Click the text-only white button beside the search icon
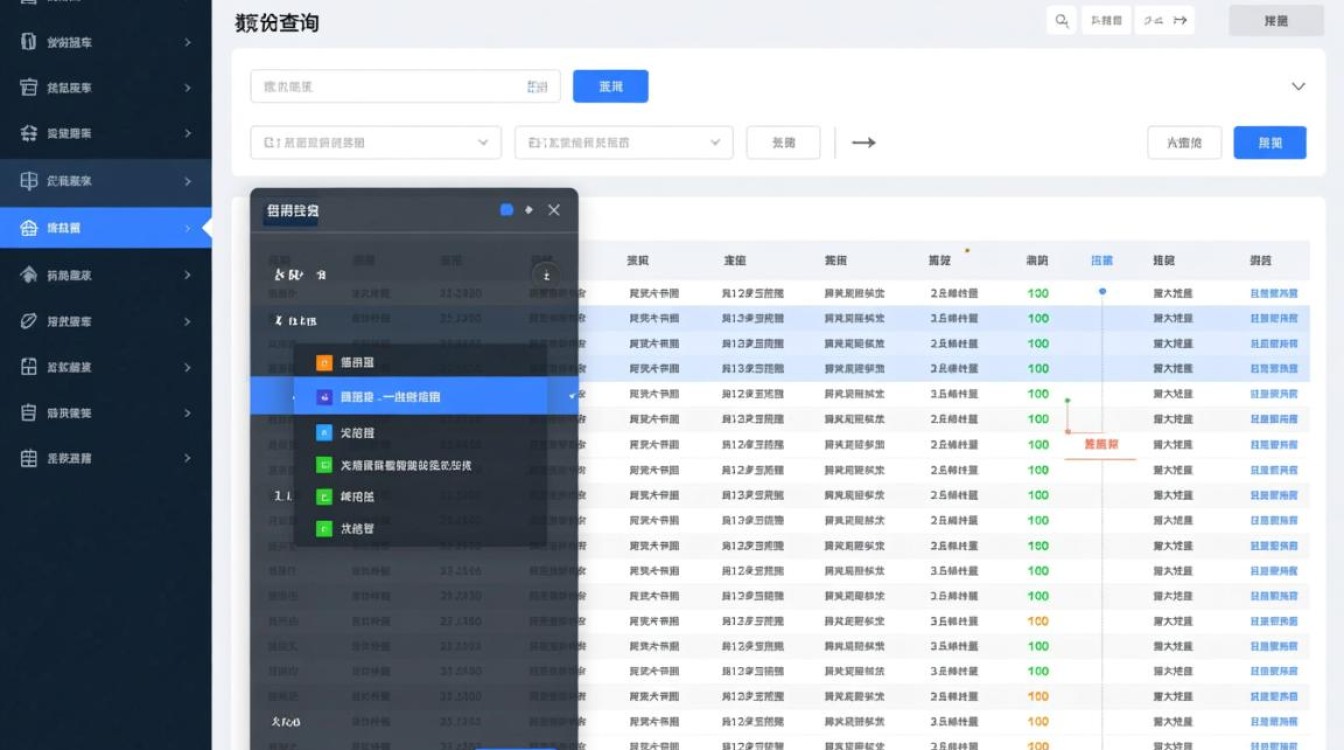1344x750 pixels. (1107, 20)
